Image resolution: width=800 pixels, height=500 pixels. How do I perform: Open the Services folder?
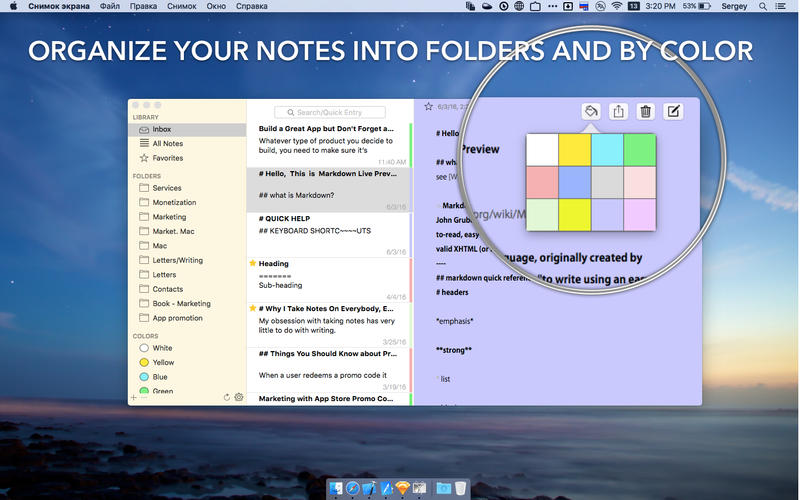166,188
